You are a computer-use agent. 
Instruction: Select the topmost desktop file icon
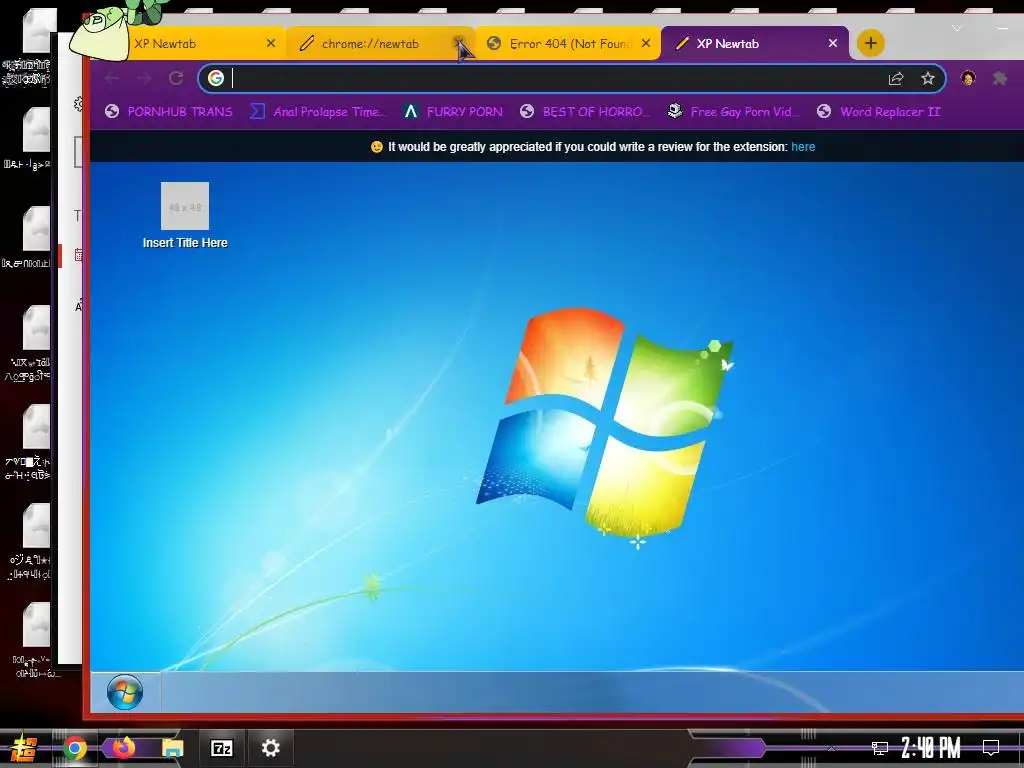(36, 31)
